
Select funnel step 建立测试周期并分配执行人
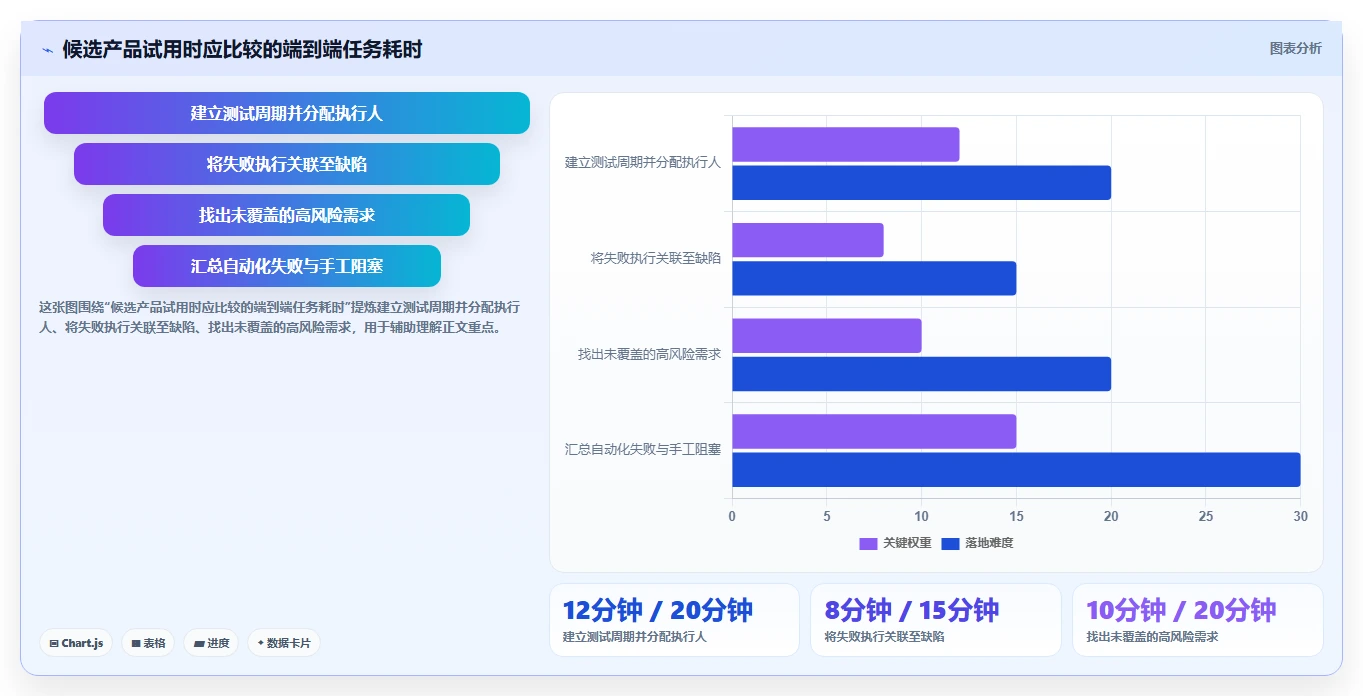[x=287, y=113]
